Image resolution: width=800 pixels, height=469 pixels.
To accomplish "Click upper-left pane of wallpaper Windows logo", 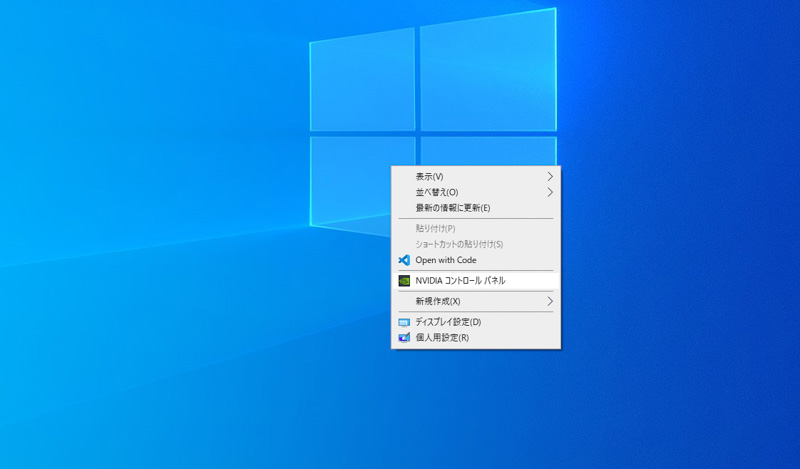I will (362, 81).
